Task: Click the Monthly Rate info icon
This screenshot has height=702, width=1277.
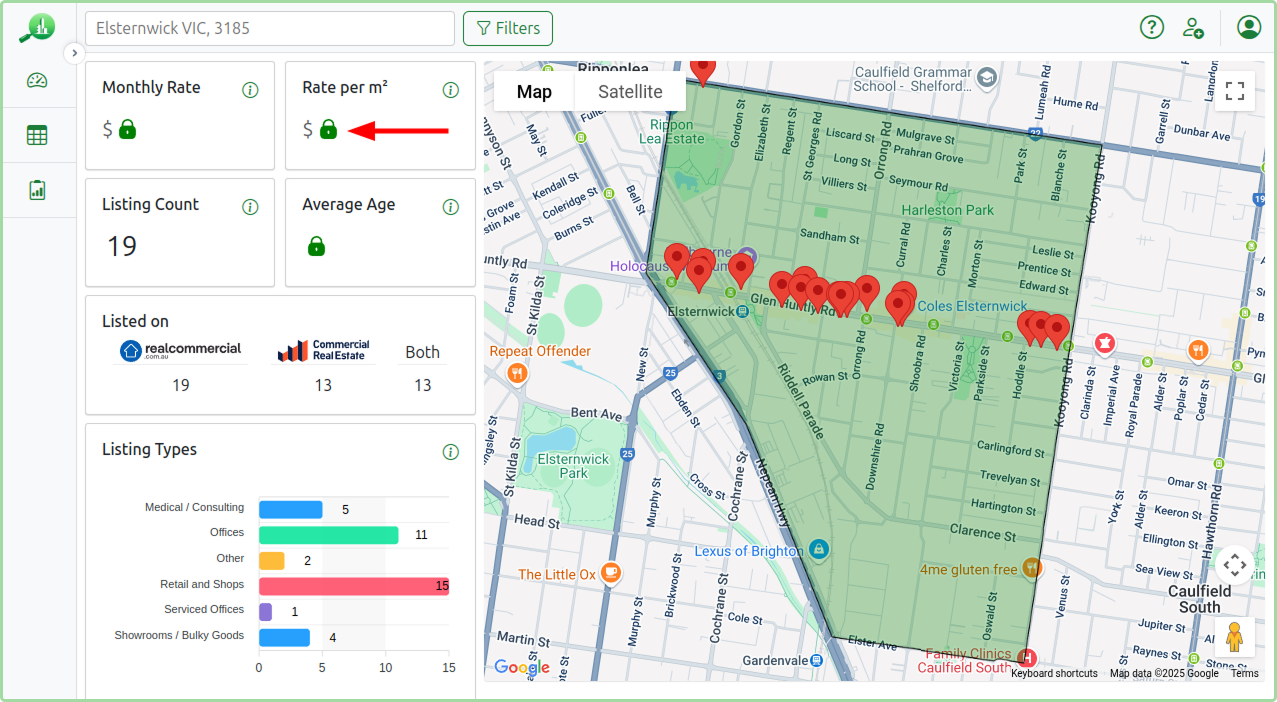Action: pyautogui.click(x=250, y=90)
